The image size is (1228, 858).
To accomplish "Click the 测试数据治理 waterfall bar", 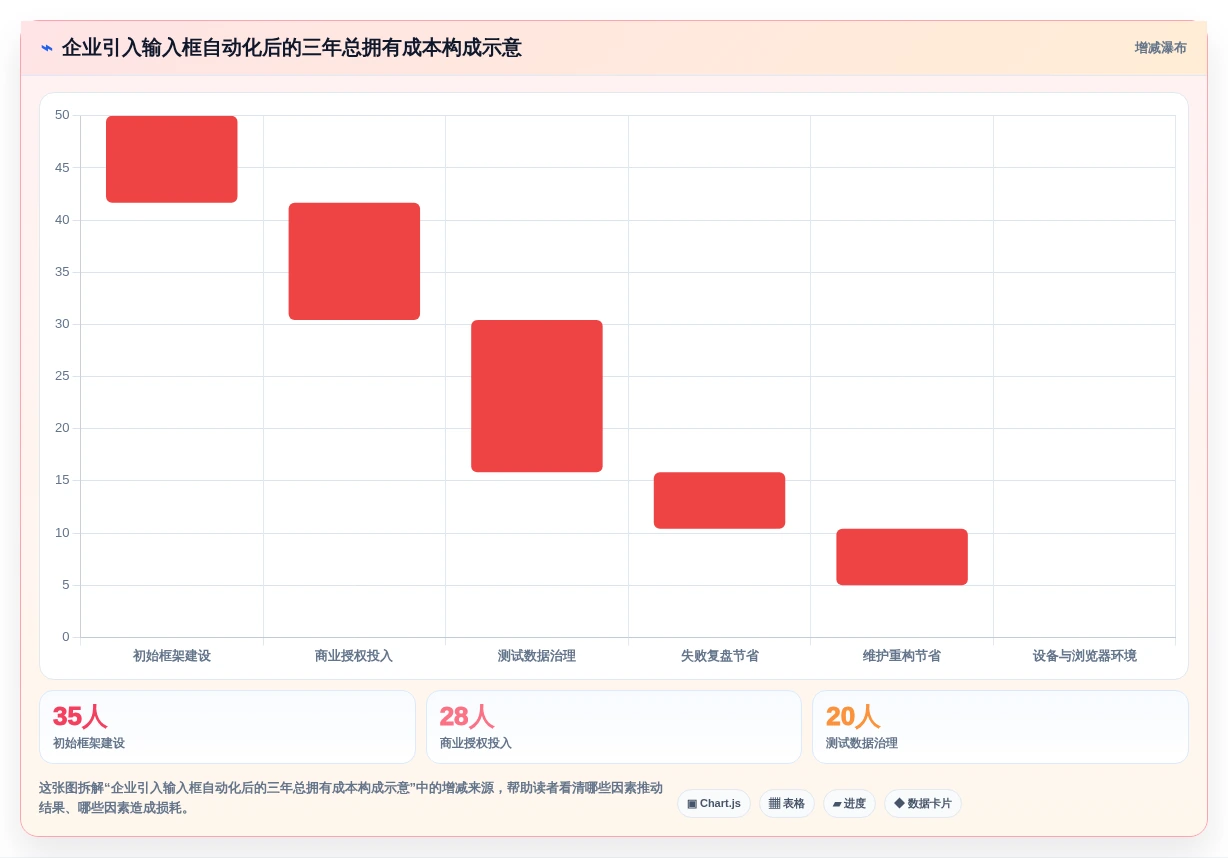I will tap(537, 396).
